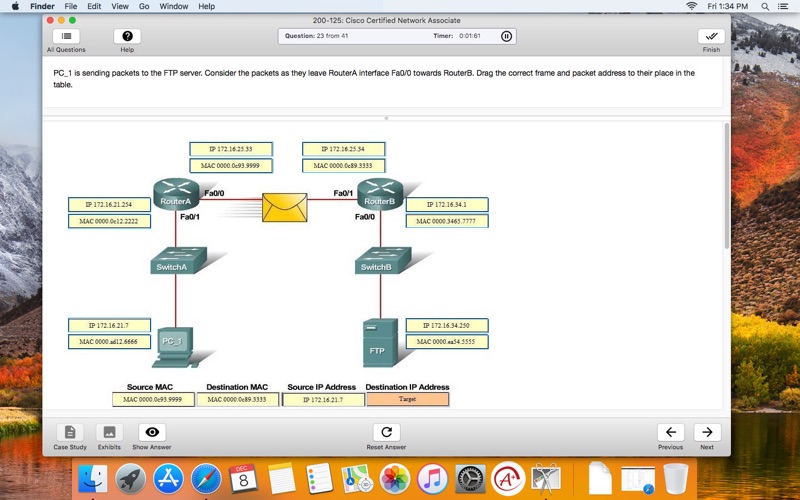Select the IP 172.16.34.250 label
800x500 pixels.
pos(447,325)
